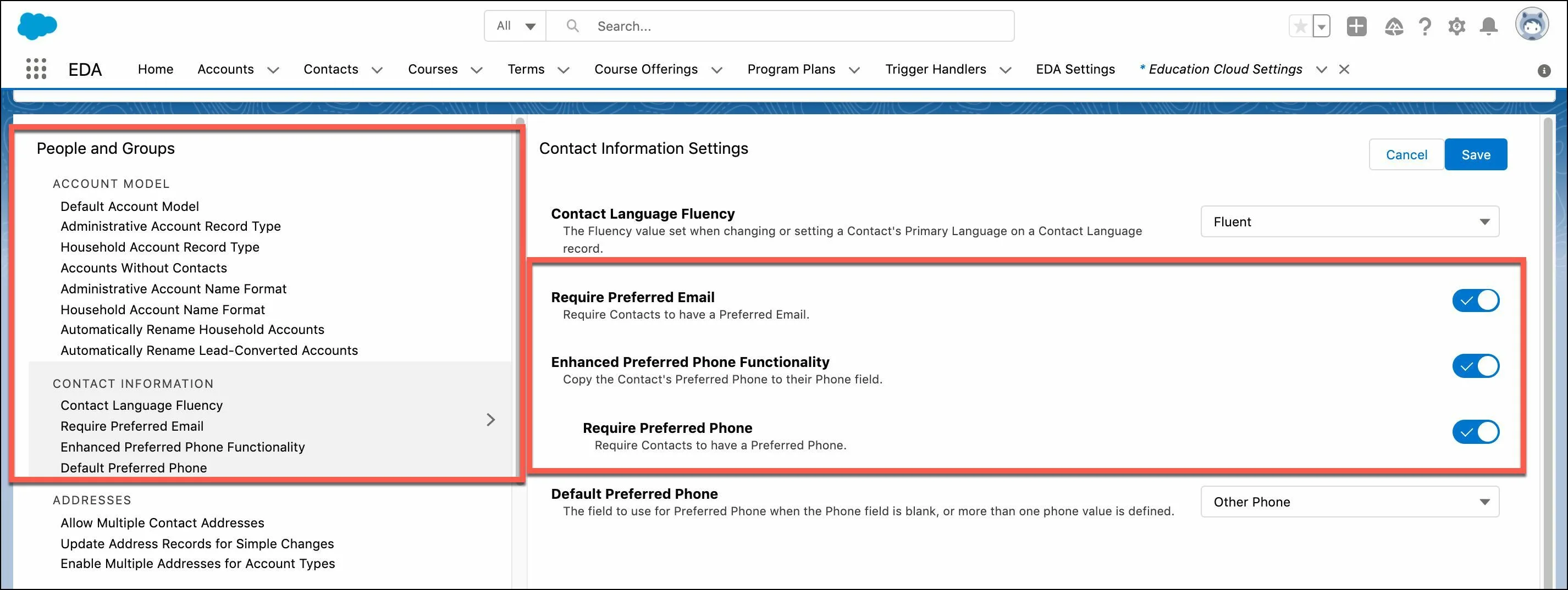Open the Trigger Handlers tab

[936, 69]
